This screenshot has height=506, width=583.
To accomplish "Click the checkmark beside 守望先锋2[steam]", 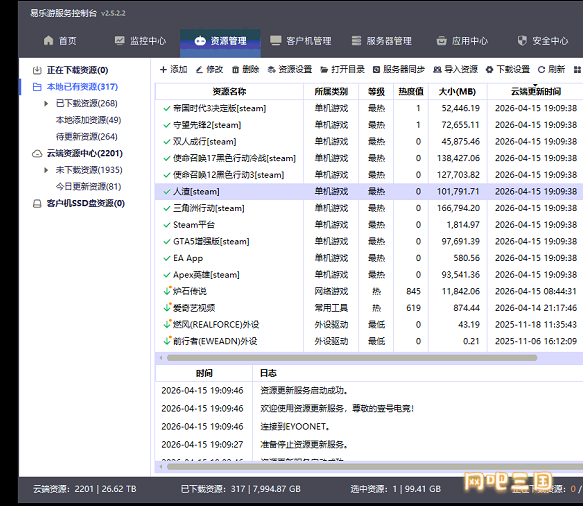I will click(167, 125).
